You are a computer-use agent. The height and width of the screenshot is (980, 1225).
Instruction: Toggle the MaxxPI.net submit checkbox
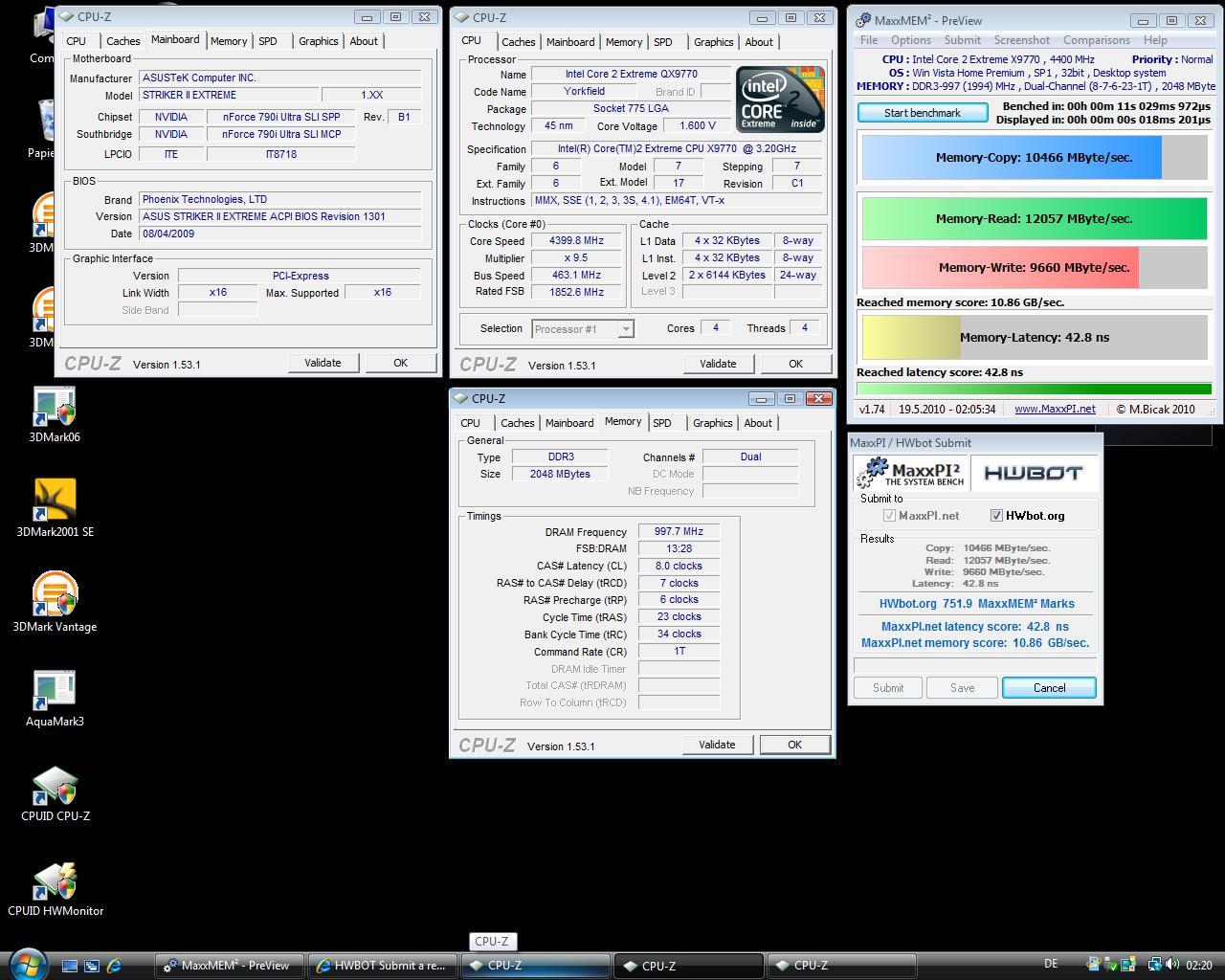[x=889, y=515]
